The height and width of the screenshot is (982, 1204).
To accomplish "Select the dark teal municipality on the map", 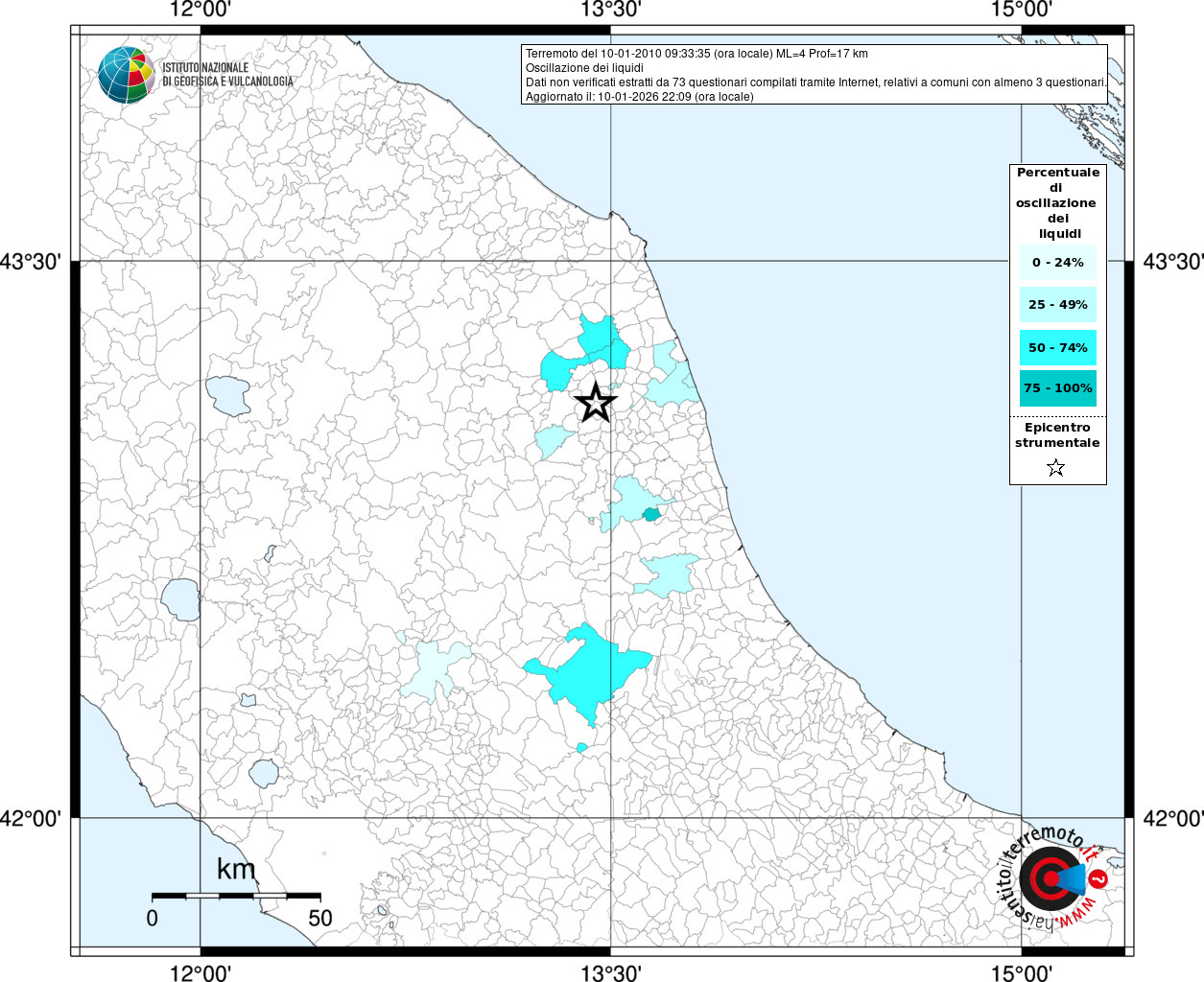I will point(651,515).
